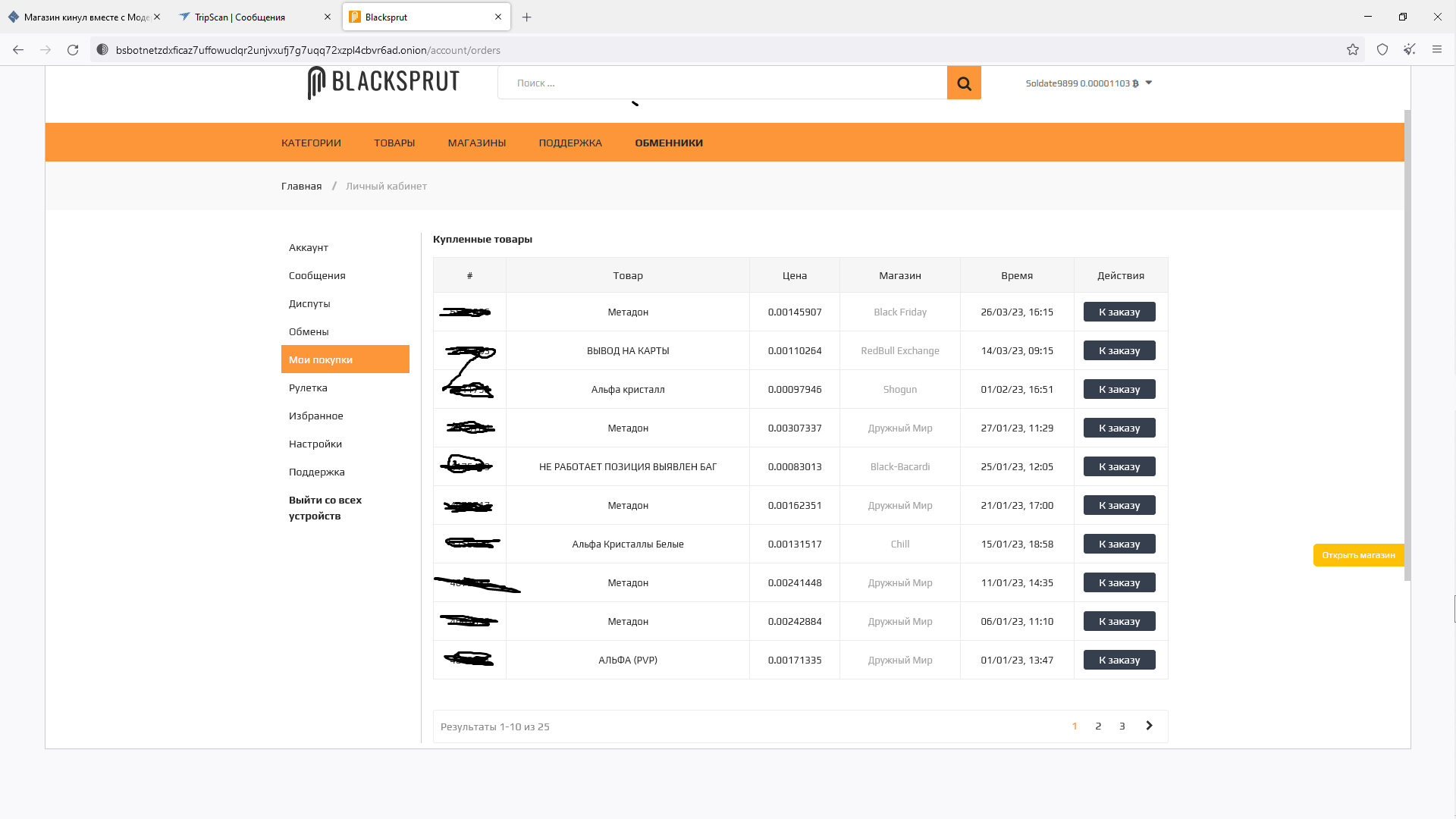
Task: Click К заказу for the 27/01/23 order
Action: (1119, 428)
